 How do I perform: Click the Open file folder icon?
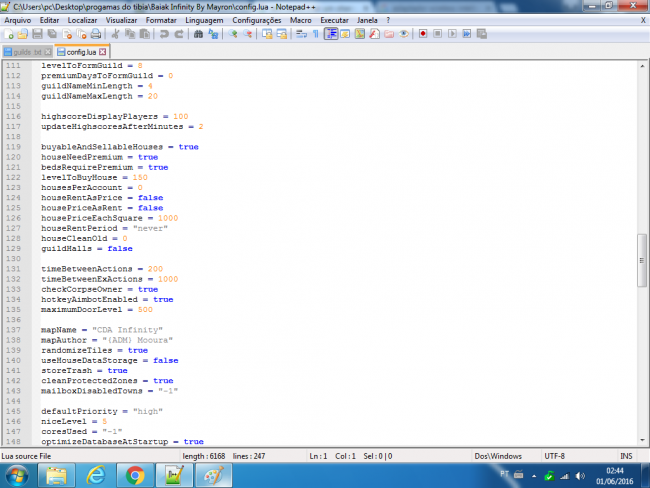[23, 34]
